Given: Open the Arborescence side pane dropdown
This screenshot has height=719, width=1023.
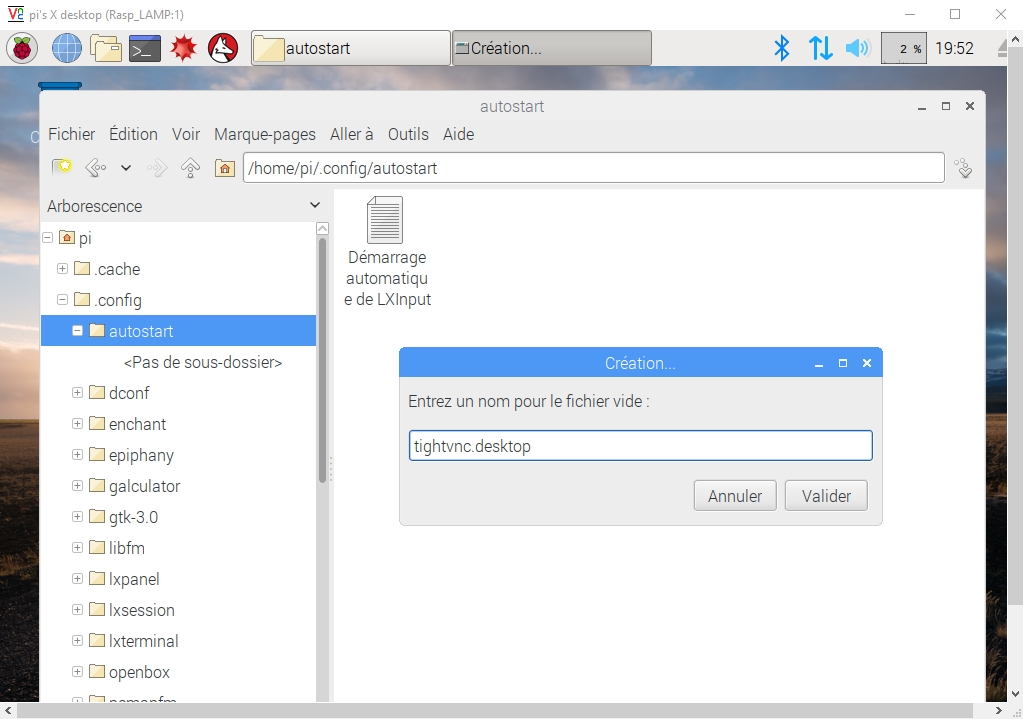Looking at the screenshot, I should pos(314,206).
